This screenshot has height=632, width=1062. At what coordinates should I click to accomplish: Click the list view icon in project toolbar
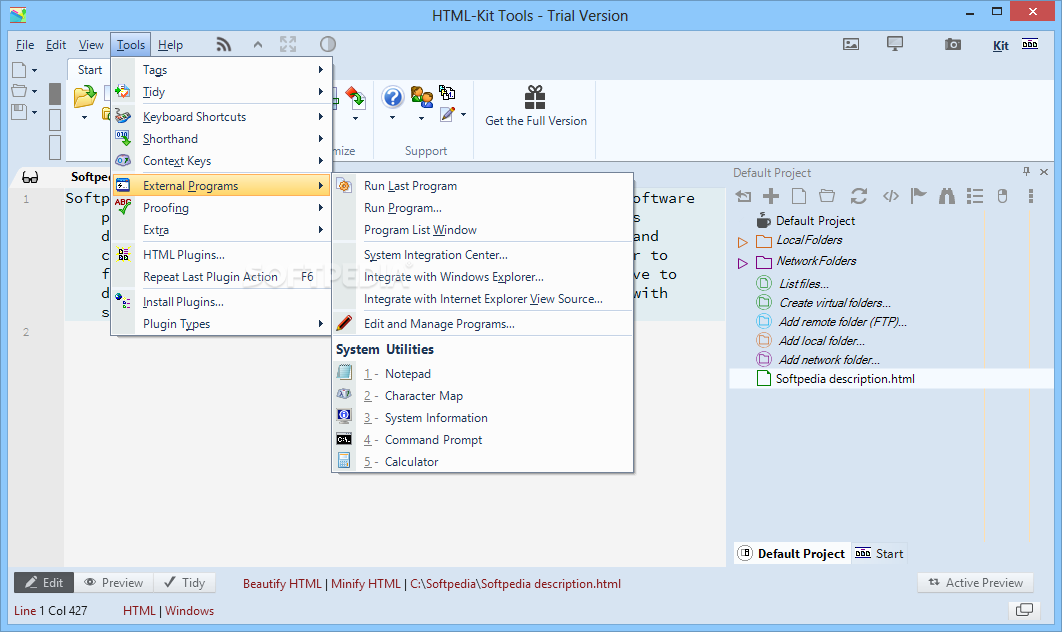pos(975,196)
